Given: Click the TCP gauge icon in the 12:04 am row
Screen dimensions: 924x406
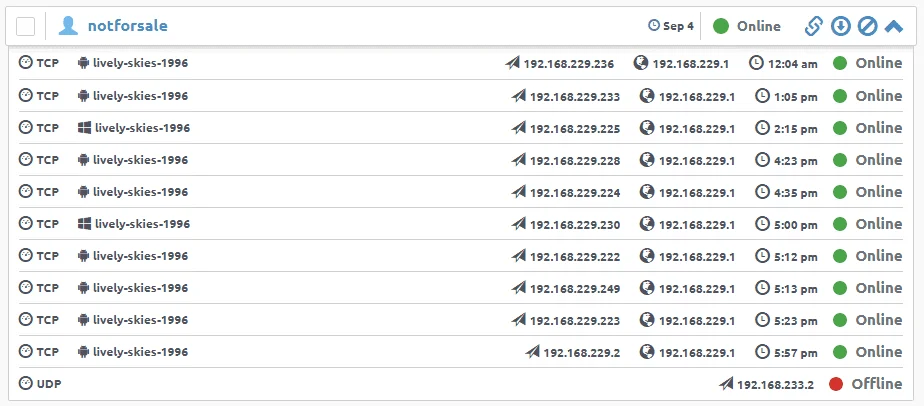Looking at the screenshot, I should (x=25, y=63).
